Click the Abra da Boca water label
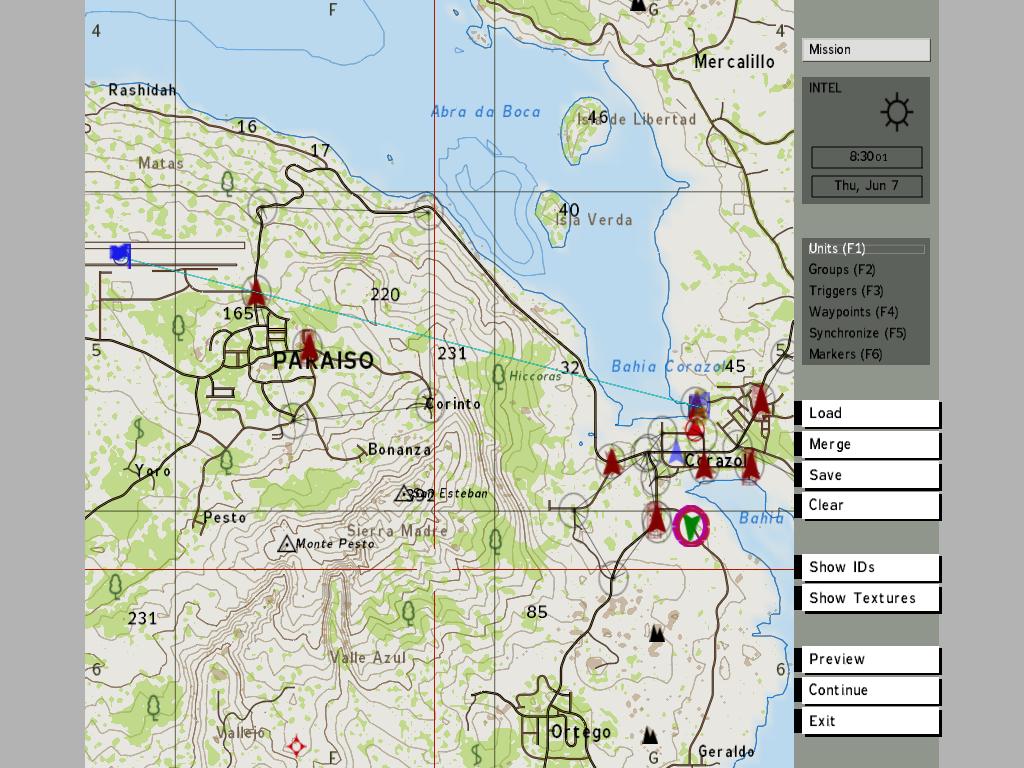The height and width of the screenshot is (768, 1024). (486, 112)
